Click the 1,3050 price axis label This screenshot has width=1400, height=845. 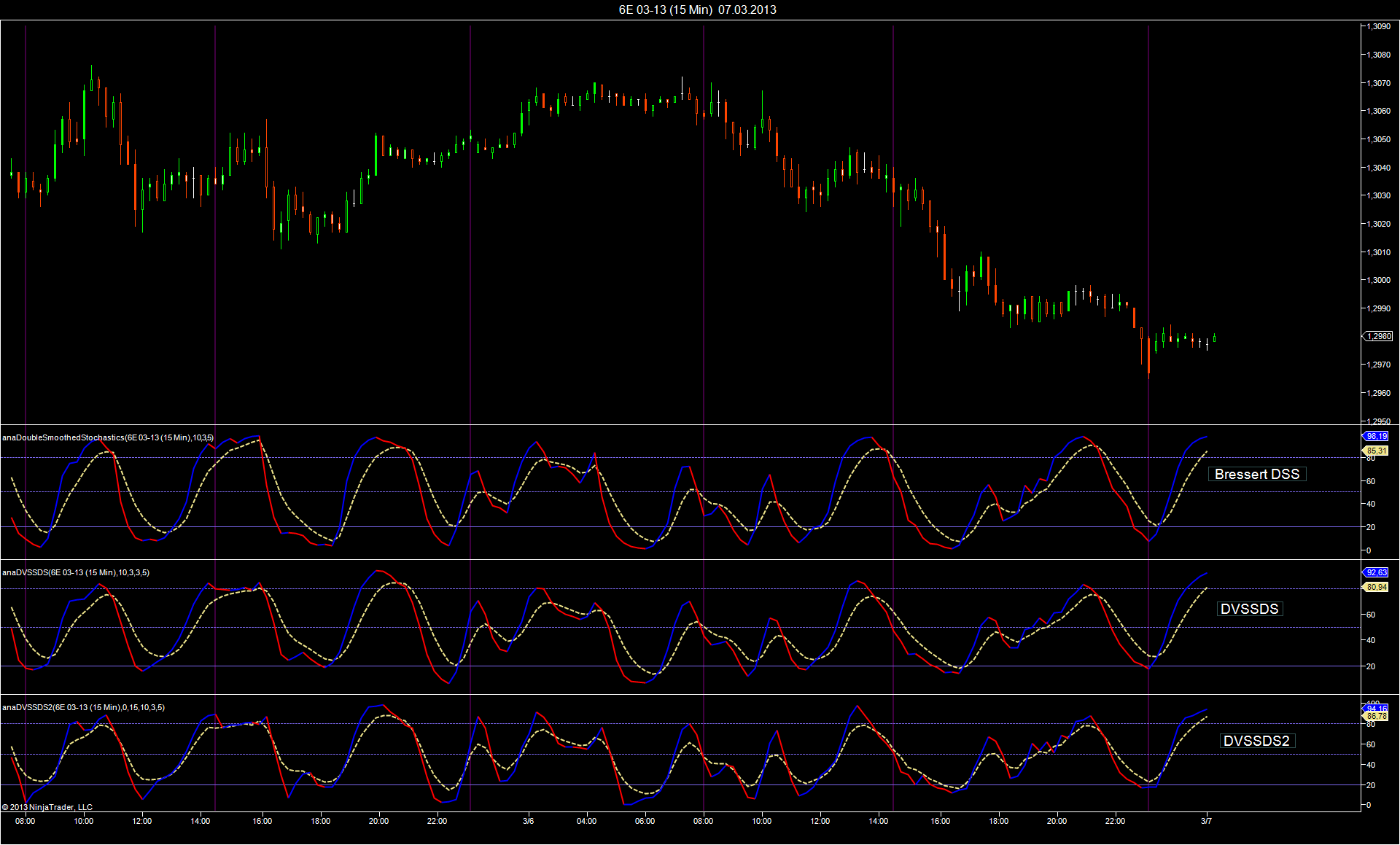(1378, 139)
